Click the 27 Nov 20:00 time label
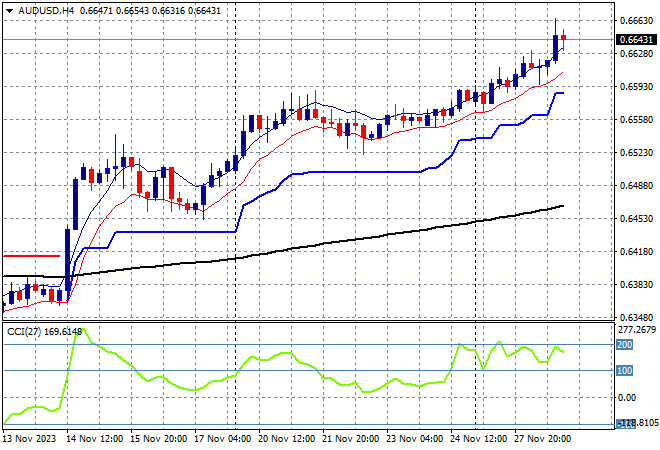The height and width of the screenshot is (450, 660). tap(542, 439)
